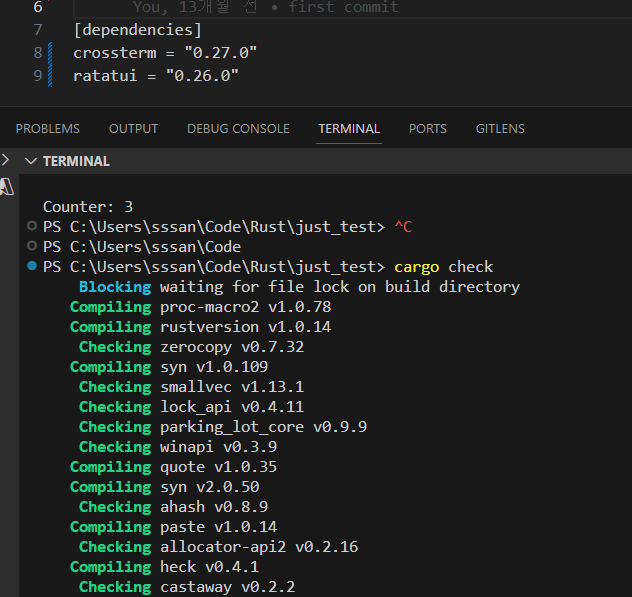Click the "Counter: 3" terminal output line
Screen dimensions: 632x597
click(x=88, y=207)
